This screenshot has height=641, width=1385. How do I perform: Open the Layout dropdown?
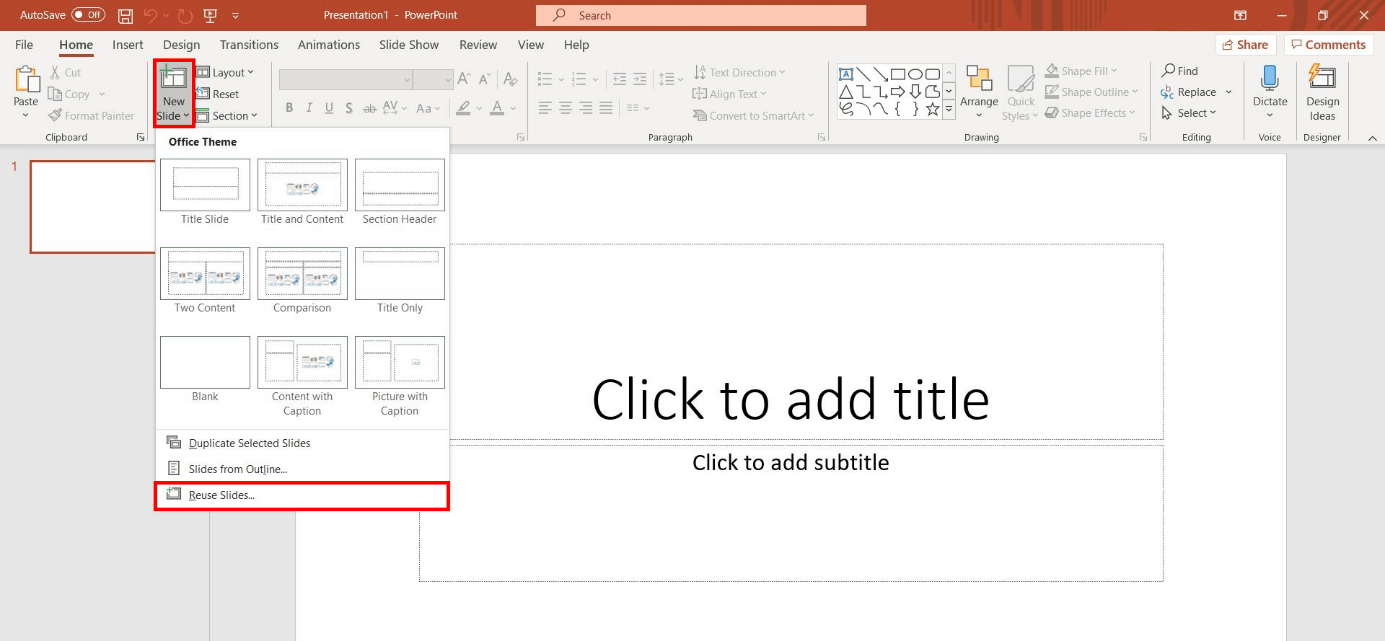(226, 71)
